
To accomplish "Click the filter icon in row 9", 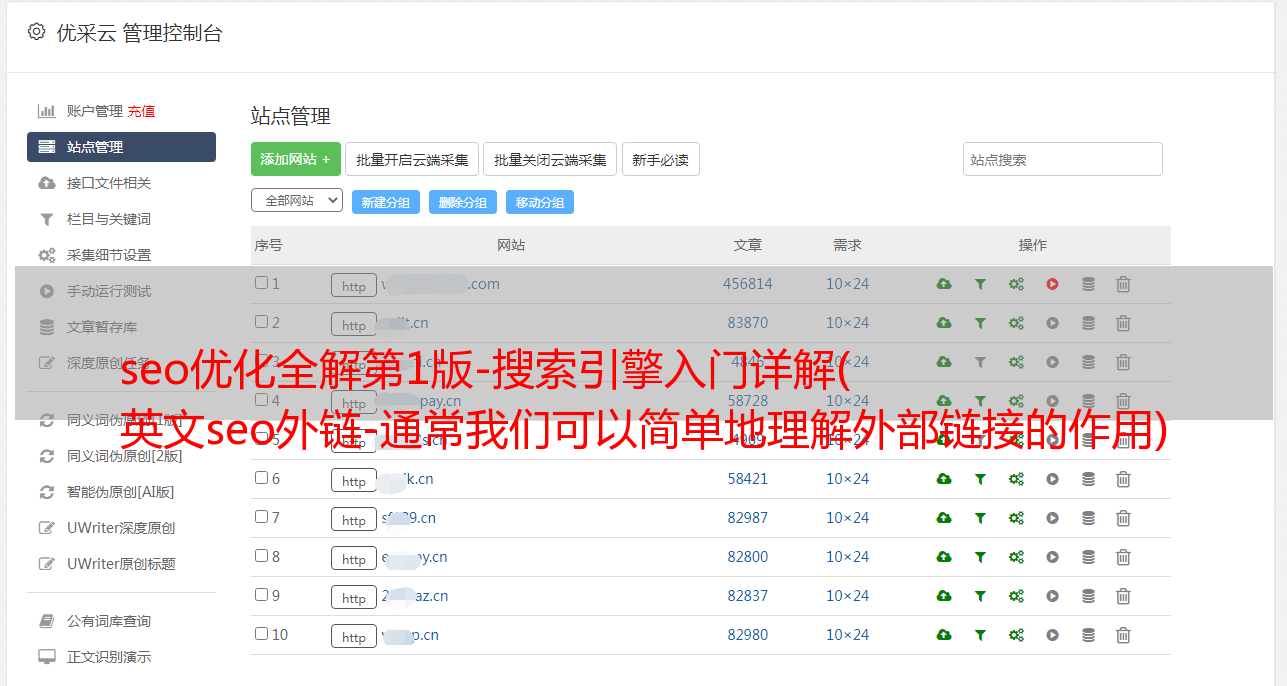I will (x=980, y=596).
